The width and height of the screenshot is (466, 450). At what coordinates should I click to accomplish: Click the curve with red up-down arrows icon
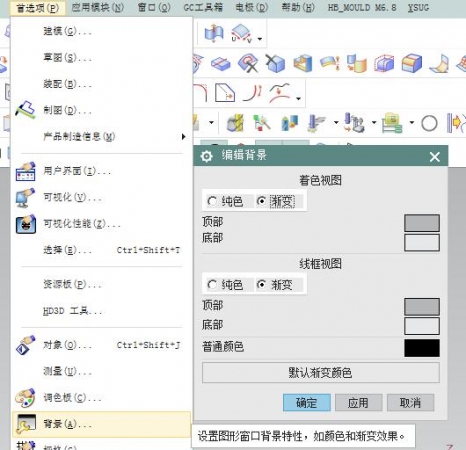pos(253,93)
